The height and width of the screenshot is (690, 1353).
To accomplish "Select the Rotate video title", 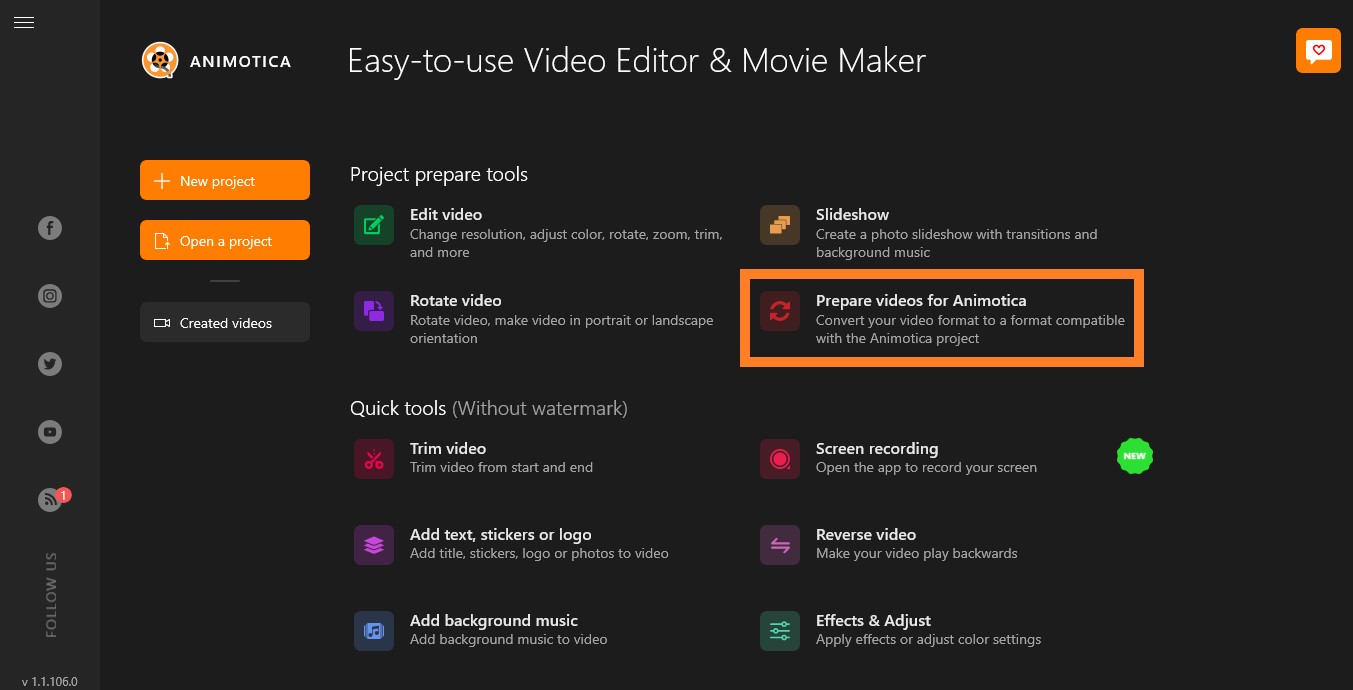I will tap(456, 300).
